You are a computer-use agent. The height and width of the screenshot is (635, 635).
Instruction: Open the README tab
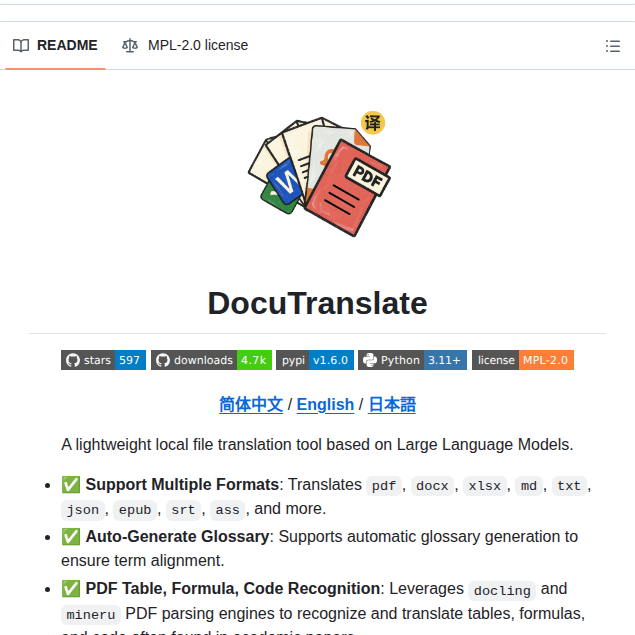55,45
